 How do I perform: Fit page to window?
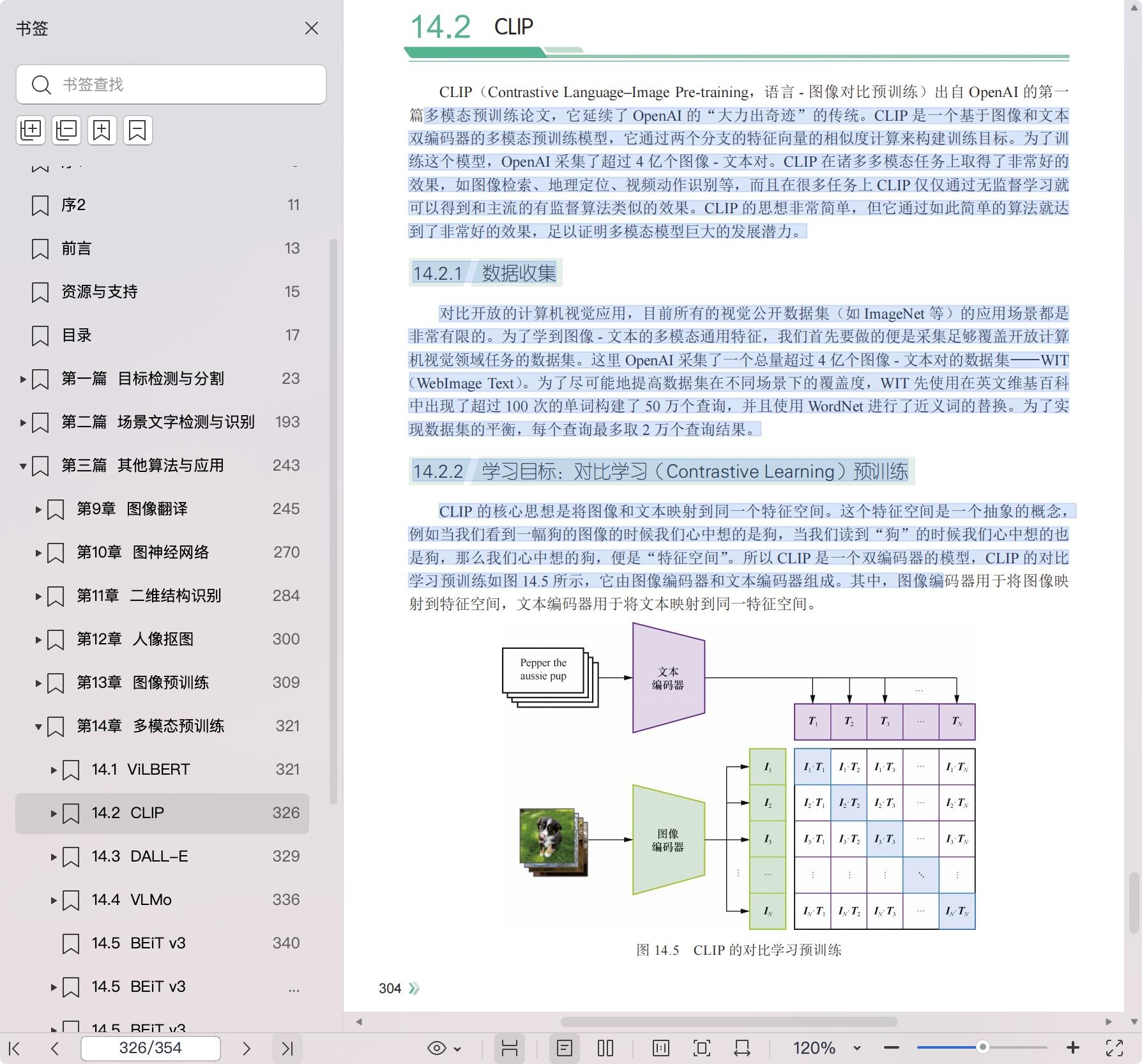pyautogui.click(x=701, y=1048)
